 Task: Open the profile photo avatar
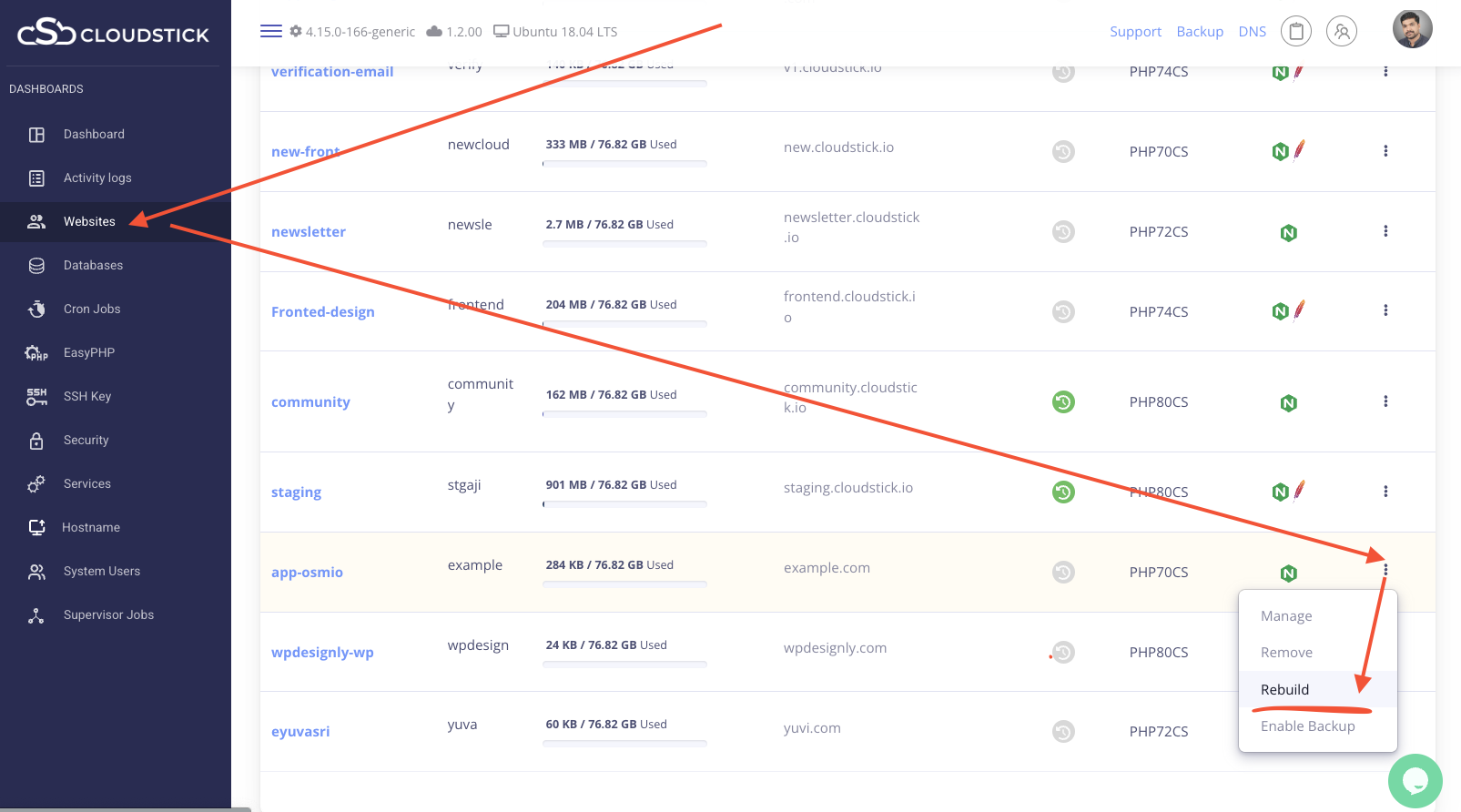(1412, 29)
